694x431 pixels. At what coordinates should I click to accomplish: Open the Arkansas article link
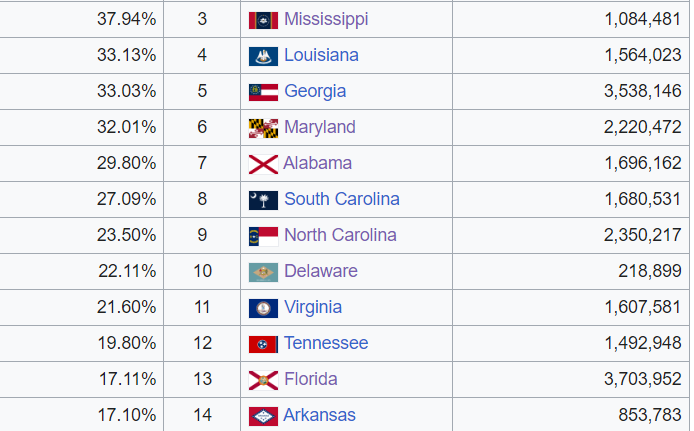pos(320,415)
